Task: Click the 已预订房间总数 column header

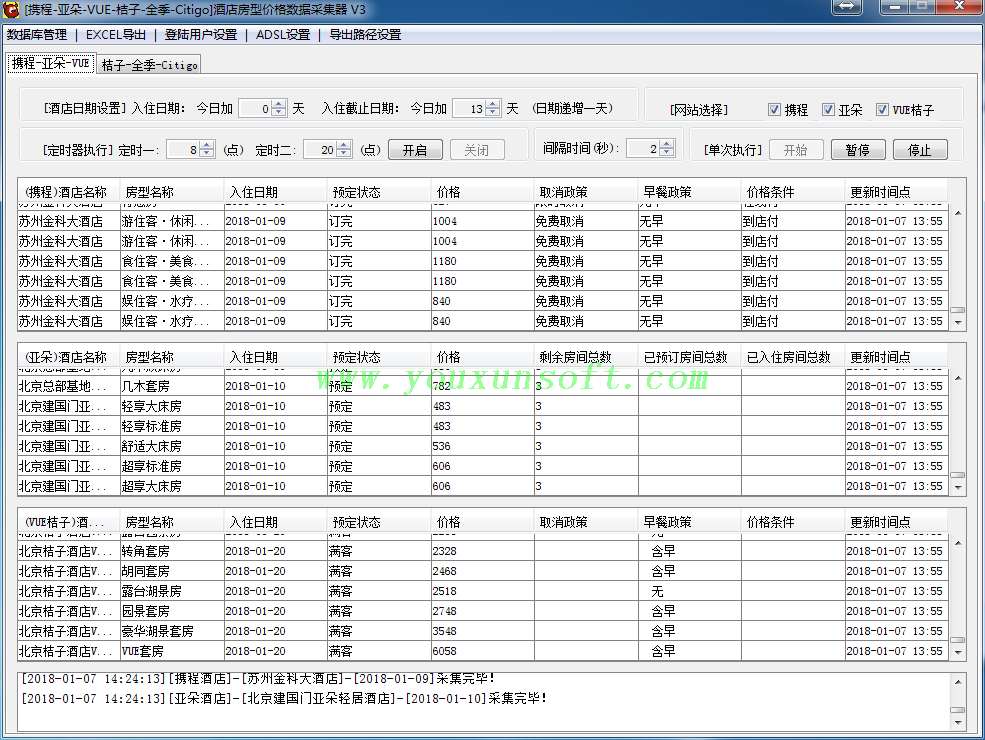Action: (x=689, y=357)
